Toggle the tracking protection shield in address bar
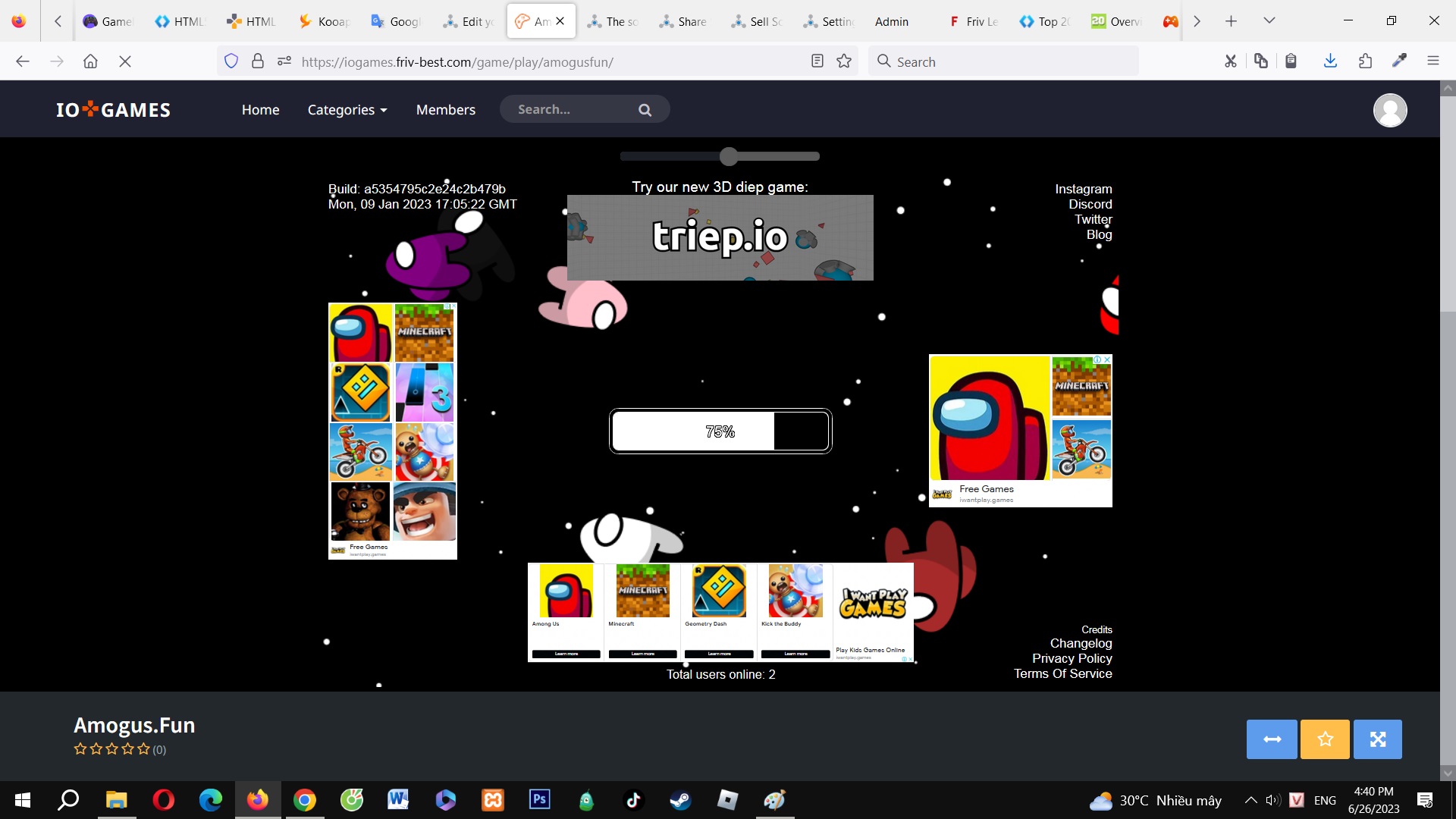 click(x=231, y=61)
